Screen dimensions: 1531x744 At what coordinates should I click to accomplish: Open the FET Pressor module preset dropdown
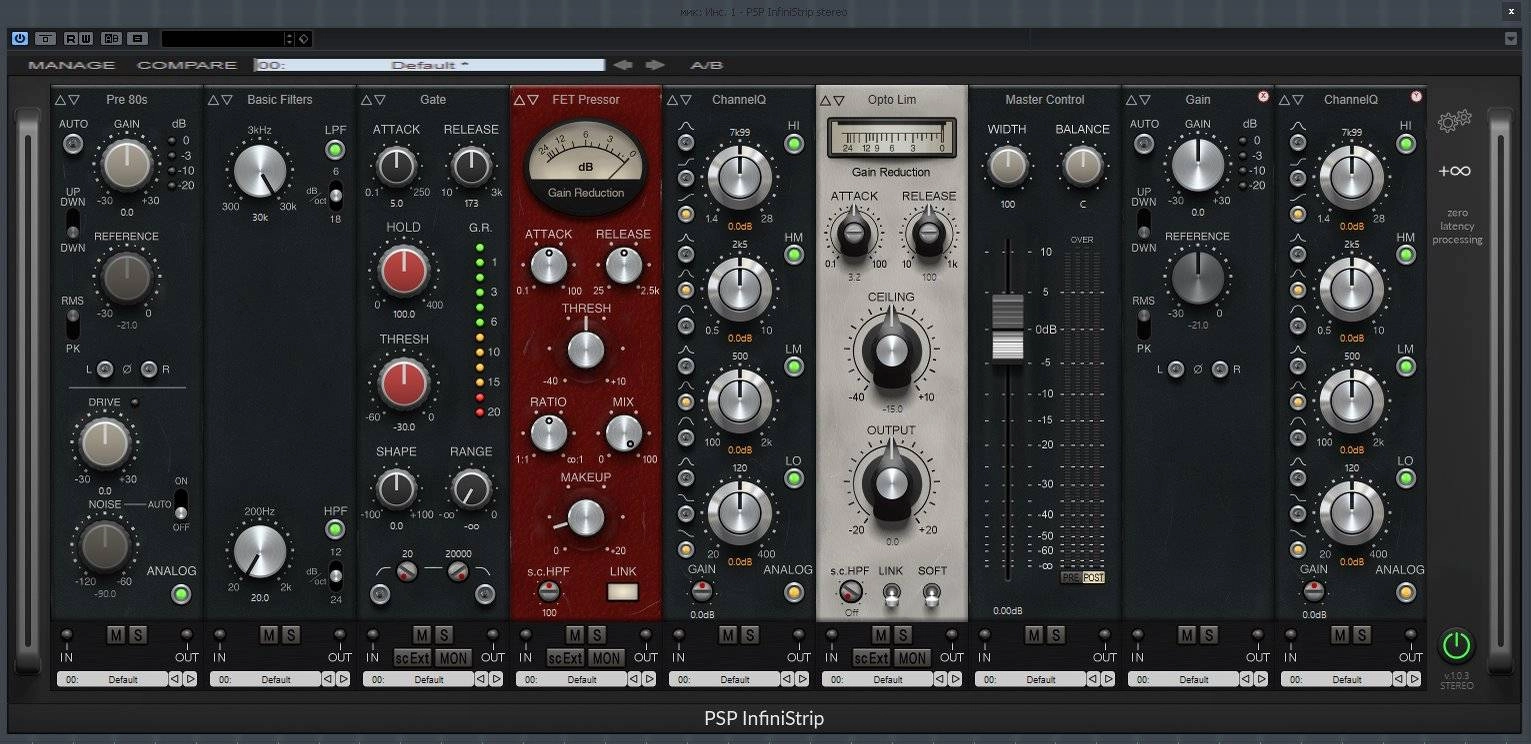click(x=571, y=679)
